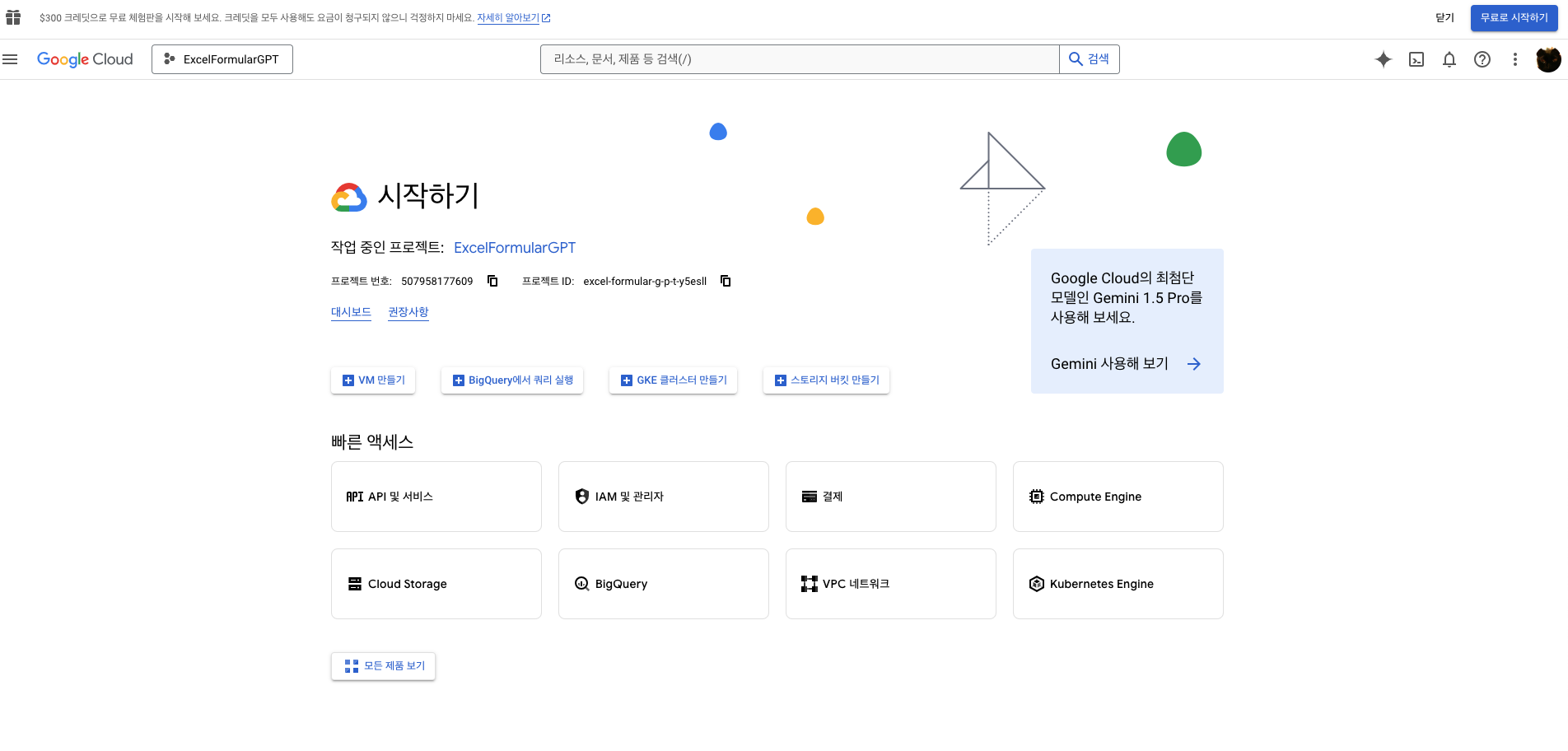Open the ExcelFormularGPT project link
The height and width of the screenshot is (751, 1568).
(515, 248)
